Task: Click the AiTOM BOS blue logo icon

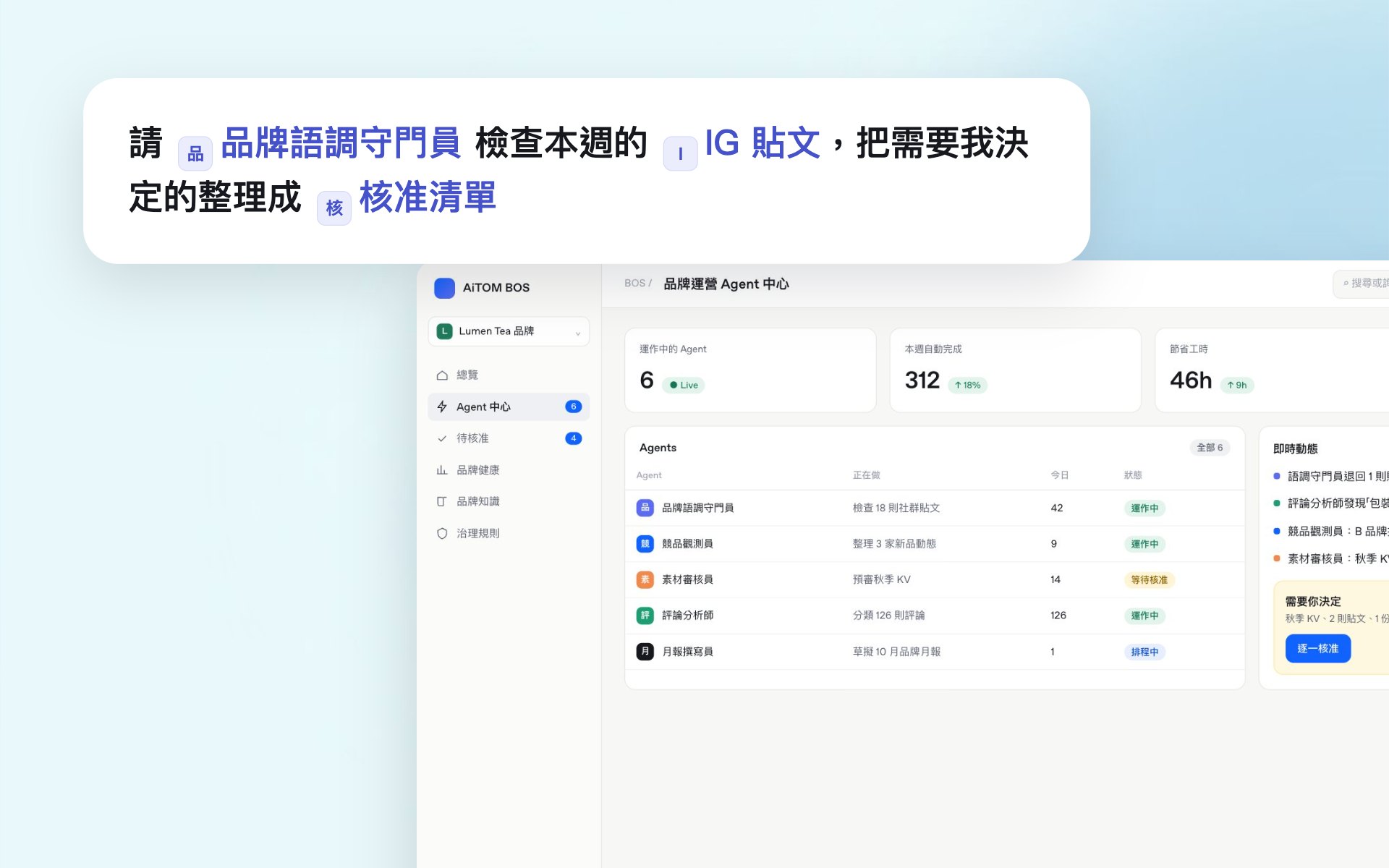Action: [444, 288]
